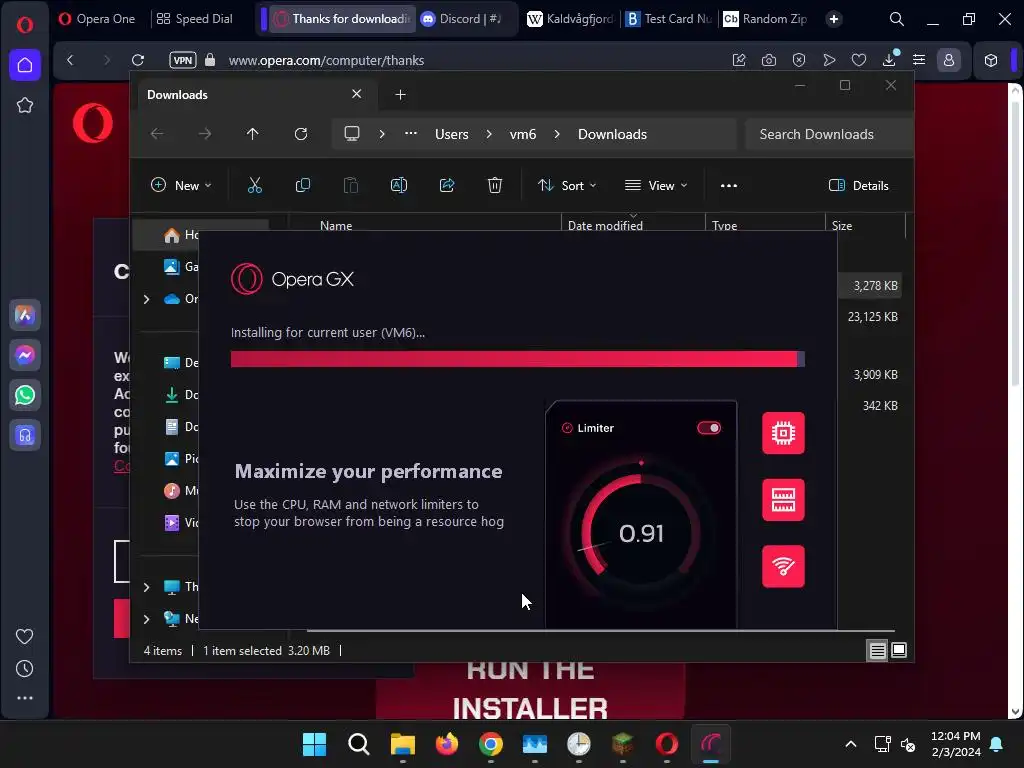
Task: Click the installer progress bar
Action: click(x=517, y=359)
